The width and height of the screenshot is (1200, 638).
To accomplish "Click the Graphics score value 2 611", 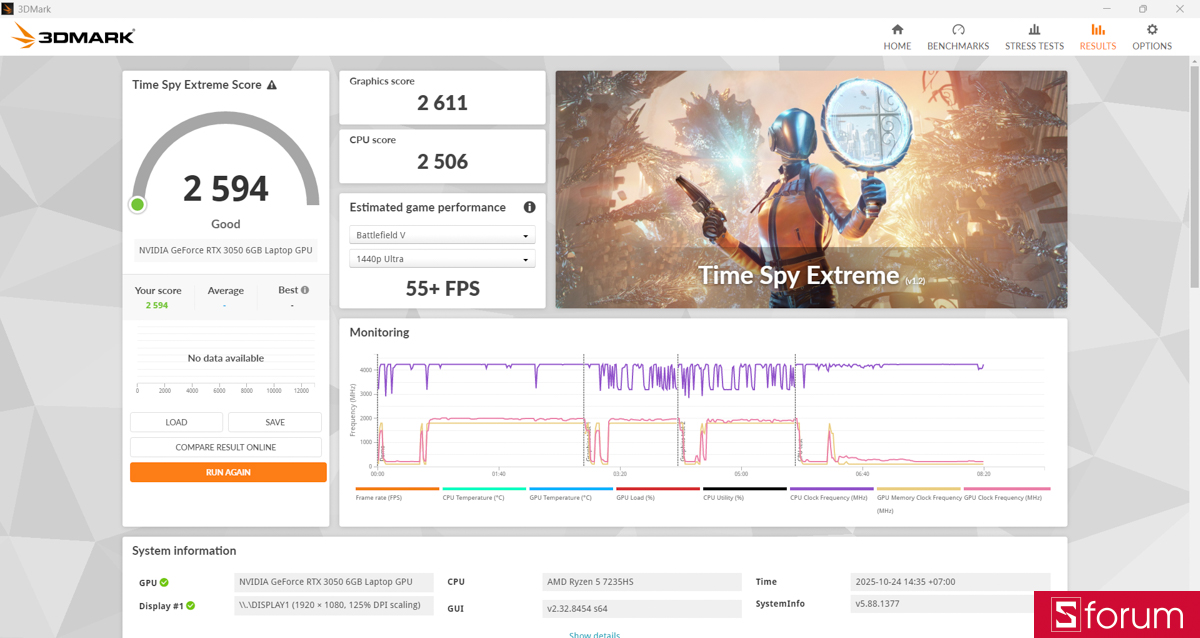I will (x=442, y=102).
